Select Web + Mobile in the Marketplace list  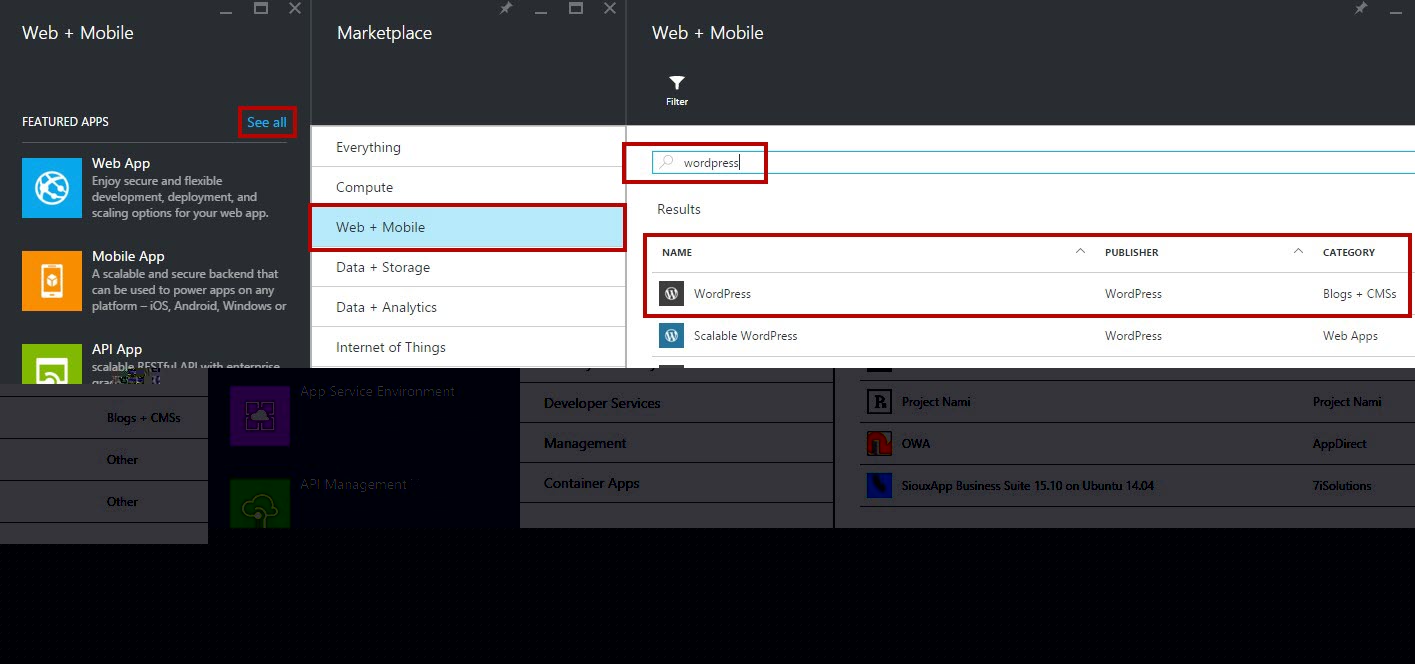[x=468, y=227]
